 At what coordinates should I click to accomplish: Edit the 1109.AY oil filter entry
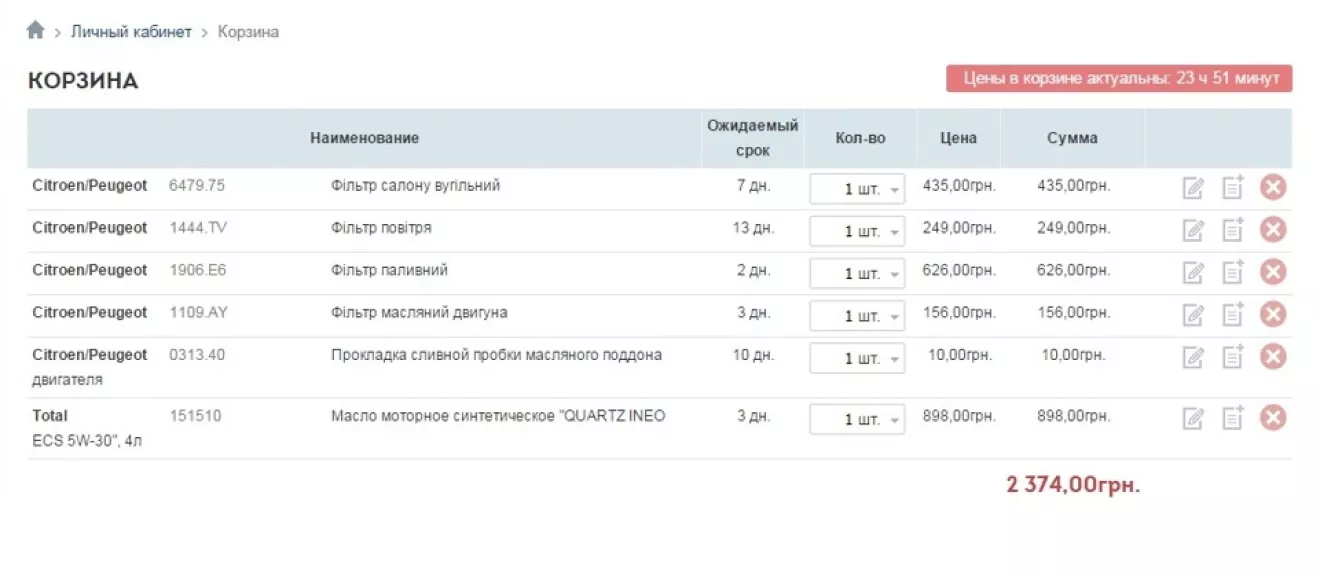1193,315
